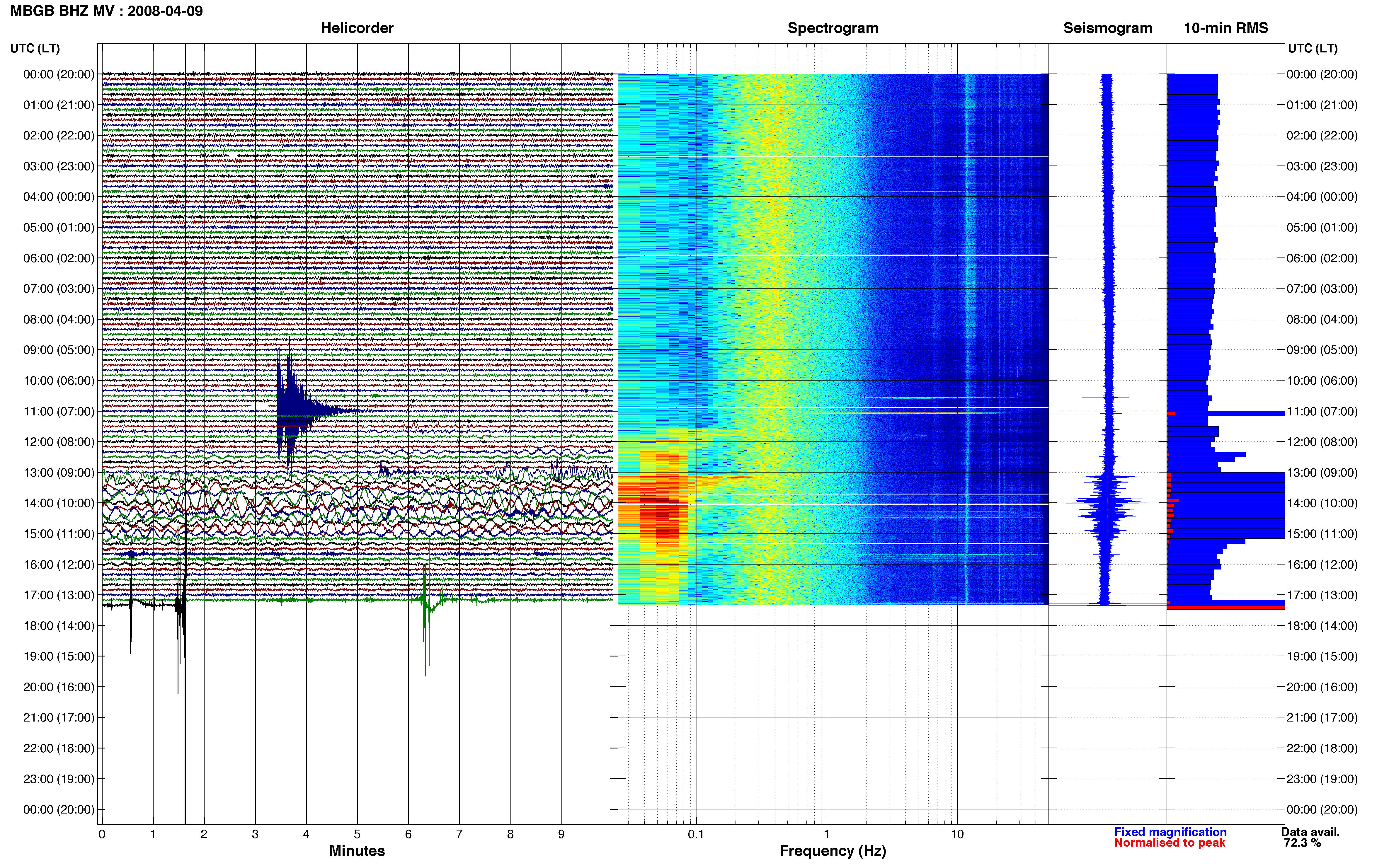The image size is (1389, 868).
Task: Click the left UTC (LT) axis header
Action: tap(35, 48)
